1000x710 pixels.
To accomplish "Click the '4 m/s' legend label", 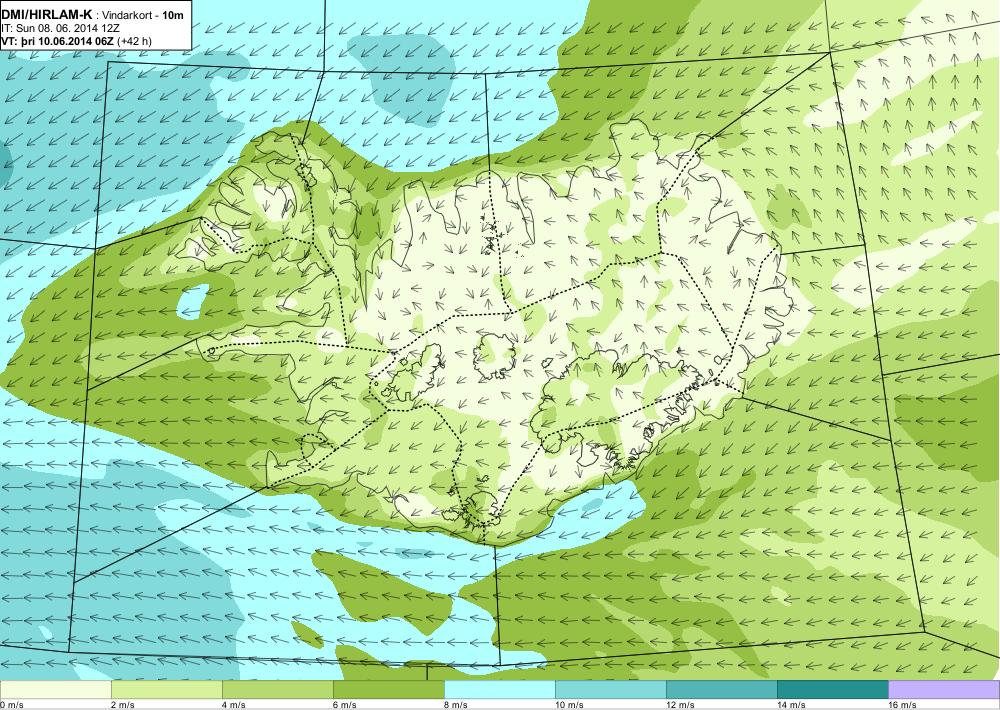I will click(233, 705).
